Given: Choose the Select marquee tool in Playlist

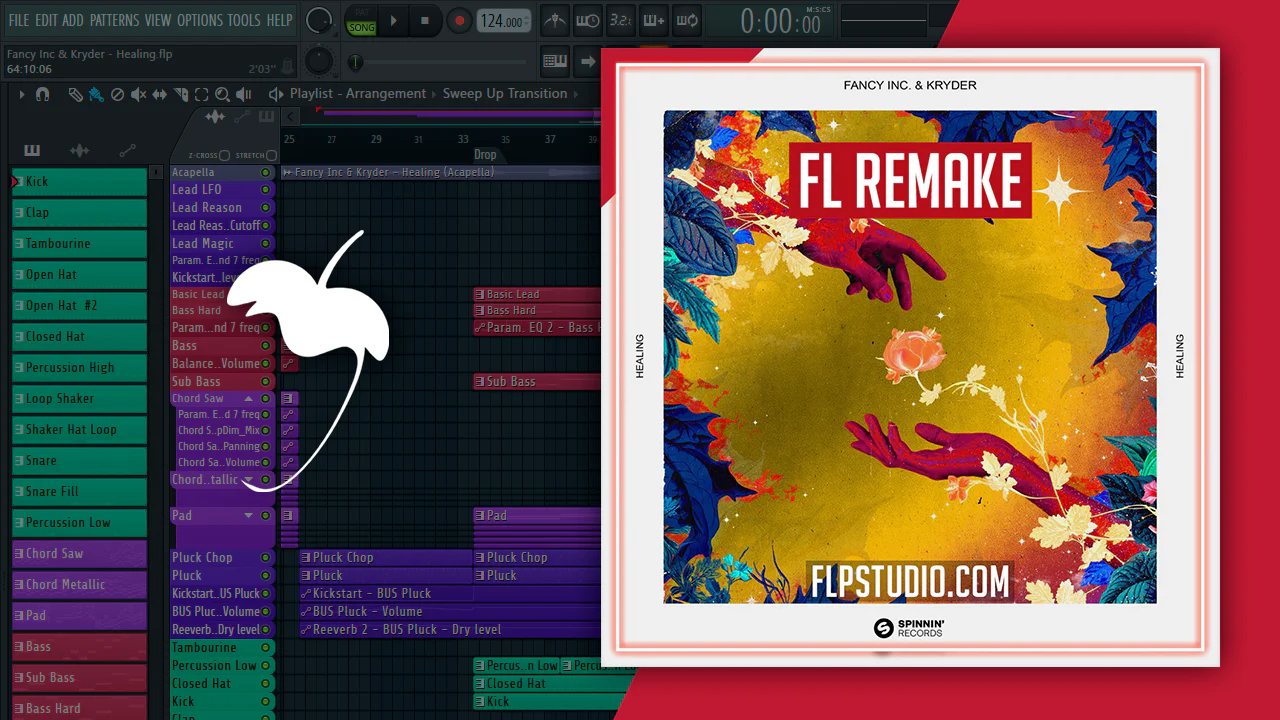Looking at the screenshot, I should 201,94.
